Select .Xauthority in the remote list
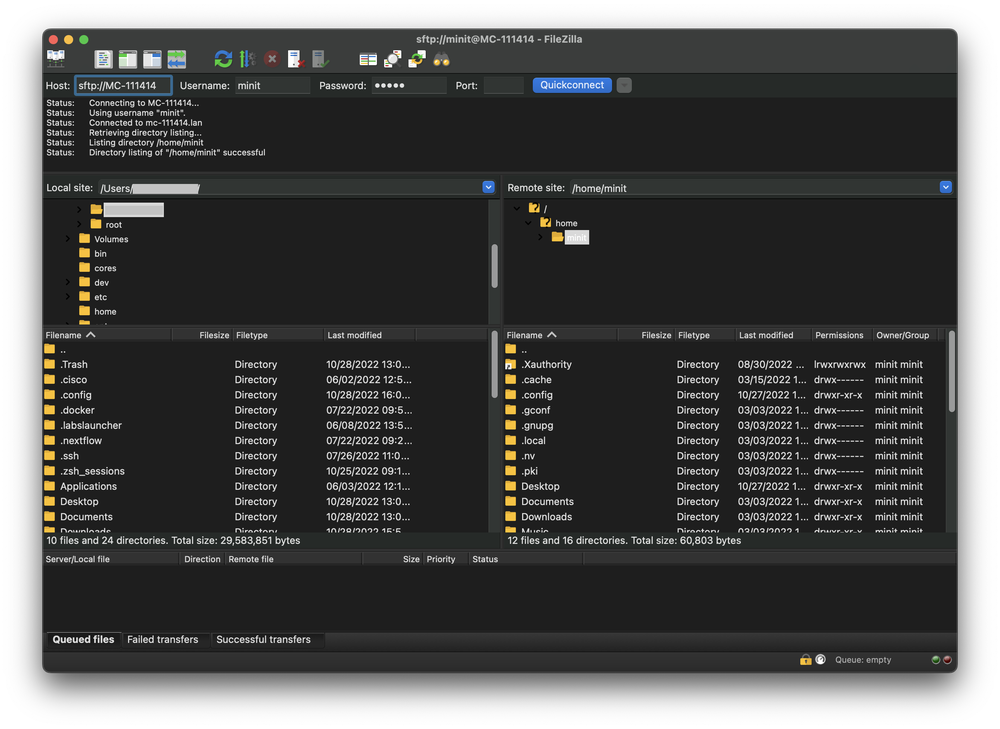The width and height of the screenshot is (1000, 729). tap(724, 365)
